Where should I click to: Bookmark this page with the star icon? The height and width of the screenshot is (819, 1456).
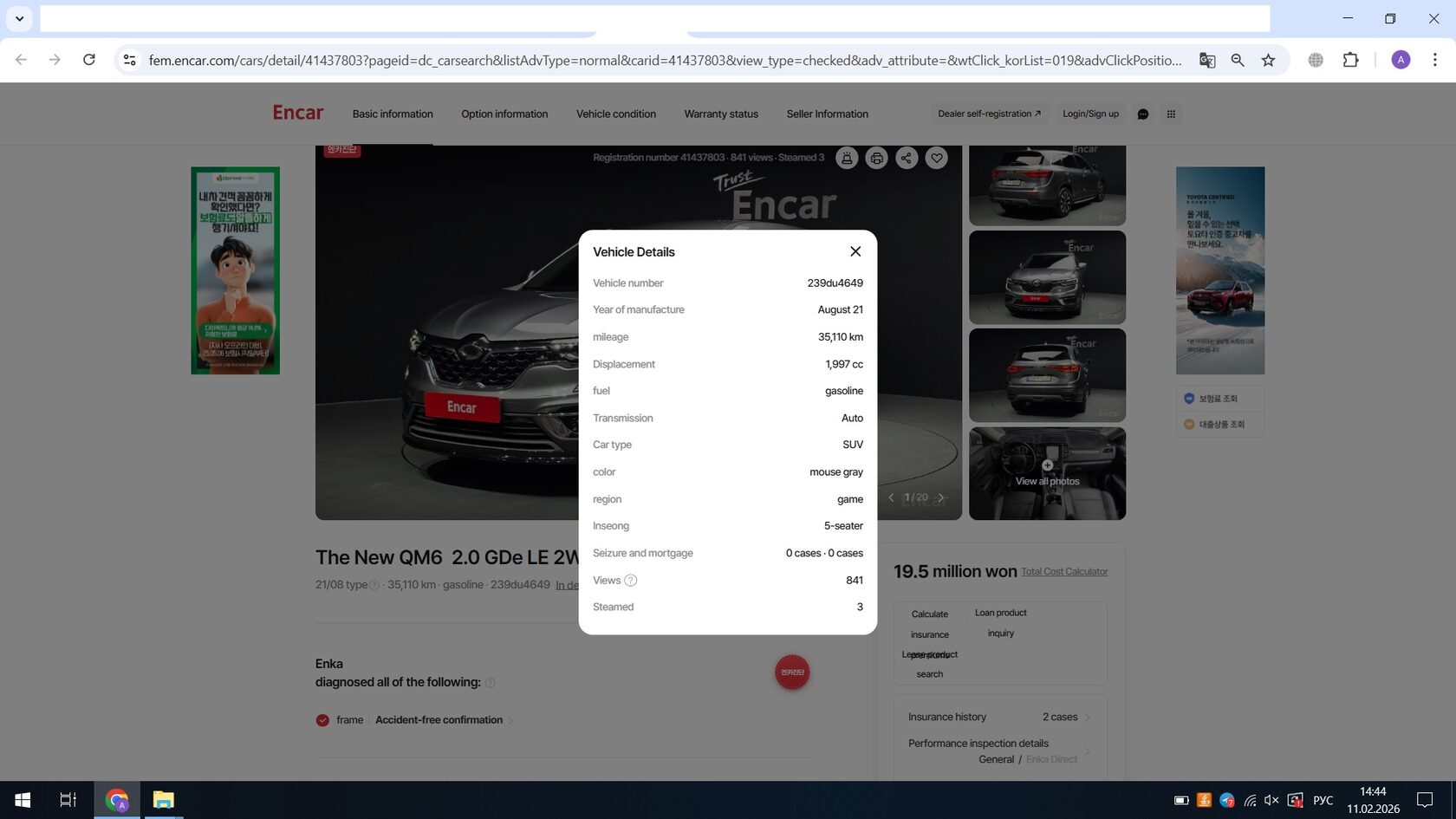click(1269, 60)
